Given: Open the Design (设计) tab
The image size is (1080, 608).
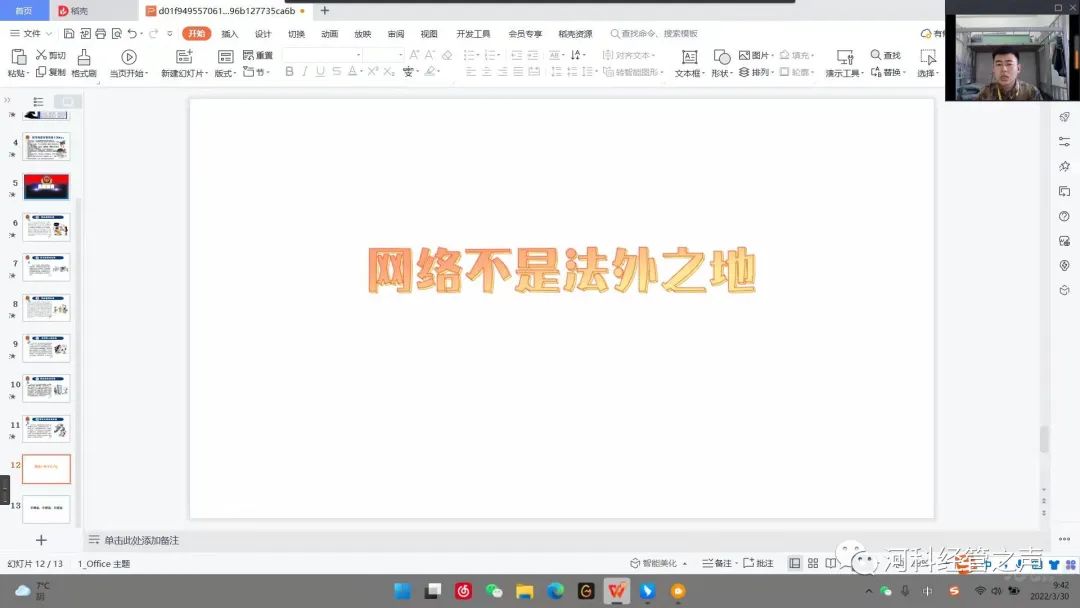Looking at the screenshot, I should click(x=263, y=34).
